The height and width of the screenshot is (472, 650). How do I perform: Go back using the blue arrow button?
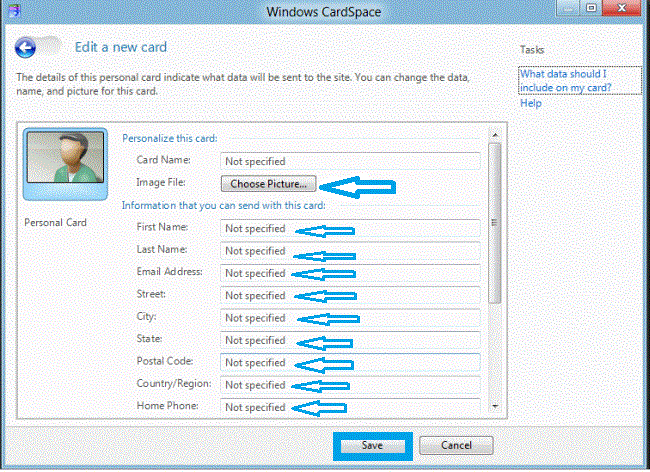(25, 48)
